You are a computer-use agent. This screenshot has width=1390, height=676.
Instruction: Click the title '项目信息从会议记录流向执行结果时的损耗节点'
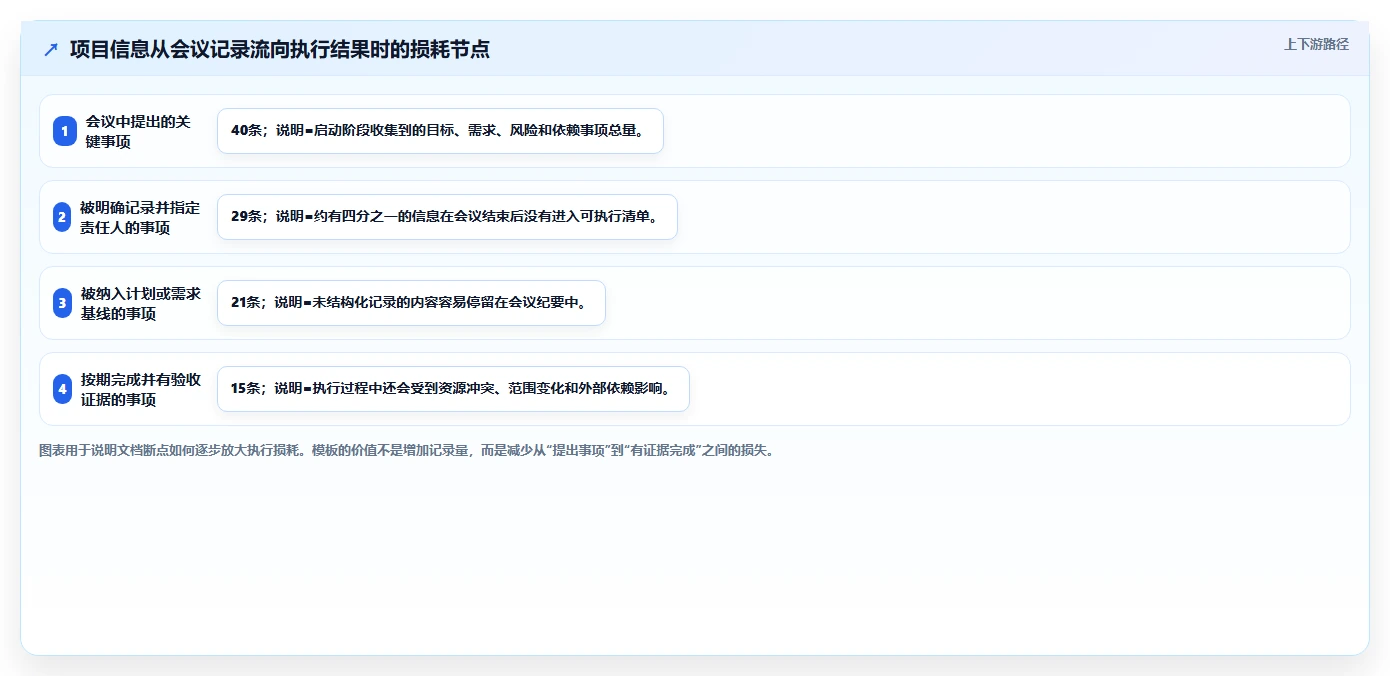280,49
